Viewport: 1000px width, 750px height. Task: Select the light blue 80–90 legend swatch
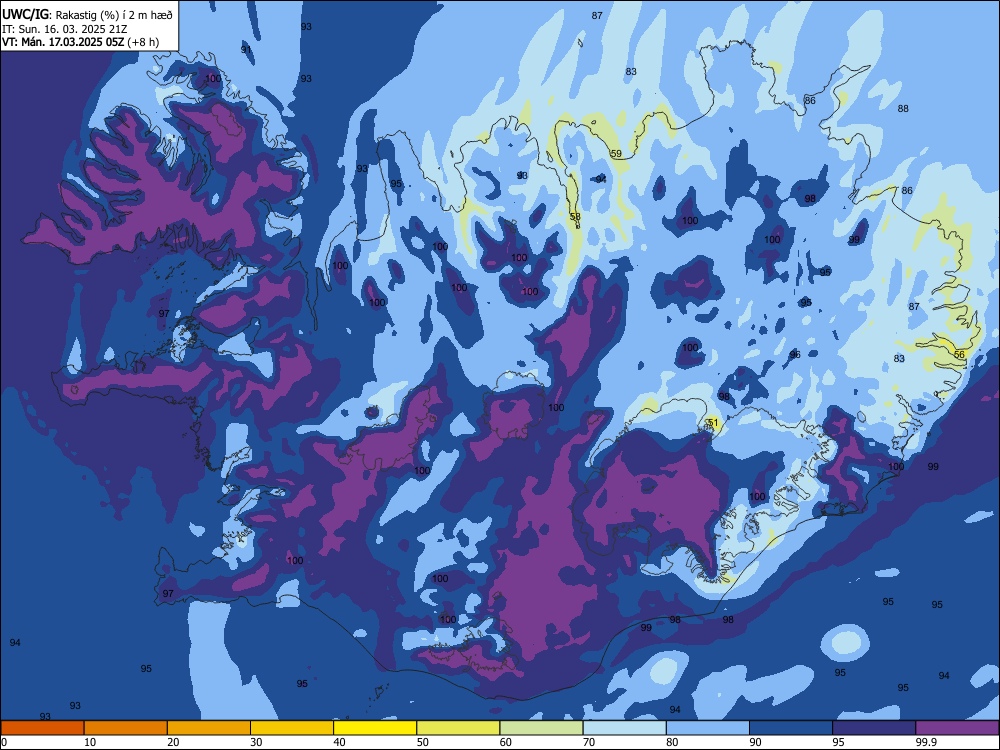(708, 728)
